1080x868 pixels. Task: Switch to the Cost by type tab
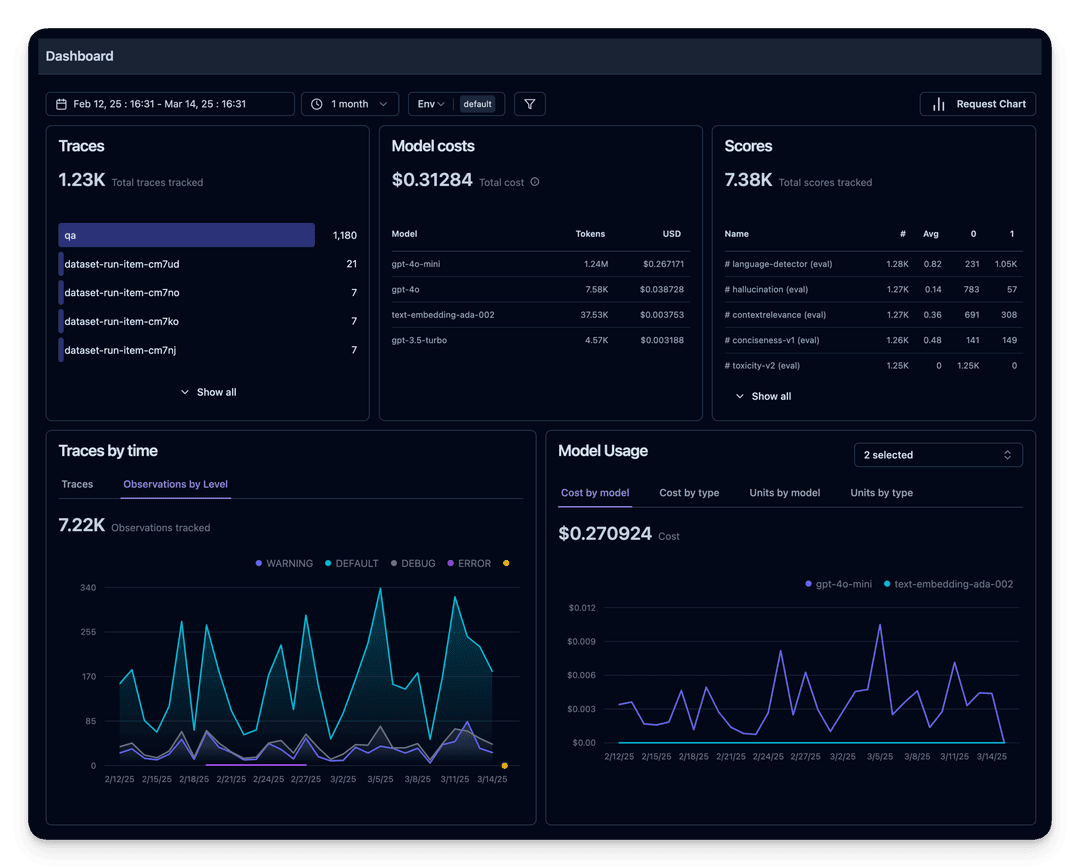tap(689, 493)
